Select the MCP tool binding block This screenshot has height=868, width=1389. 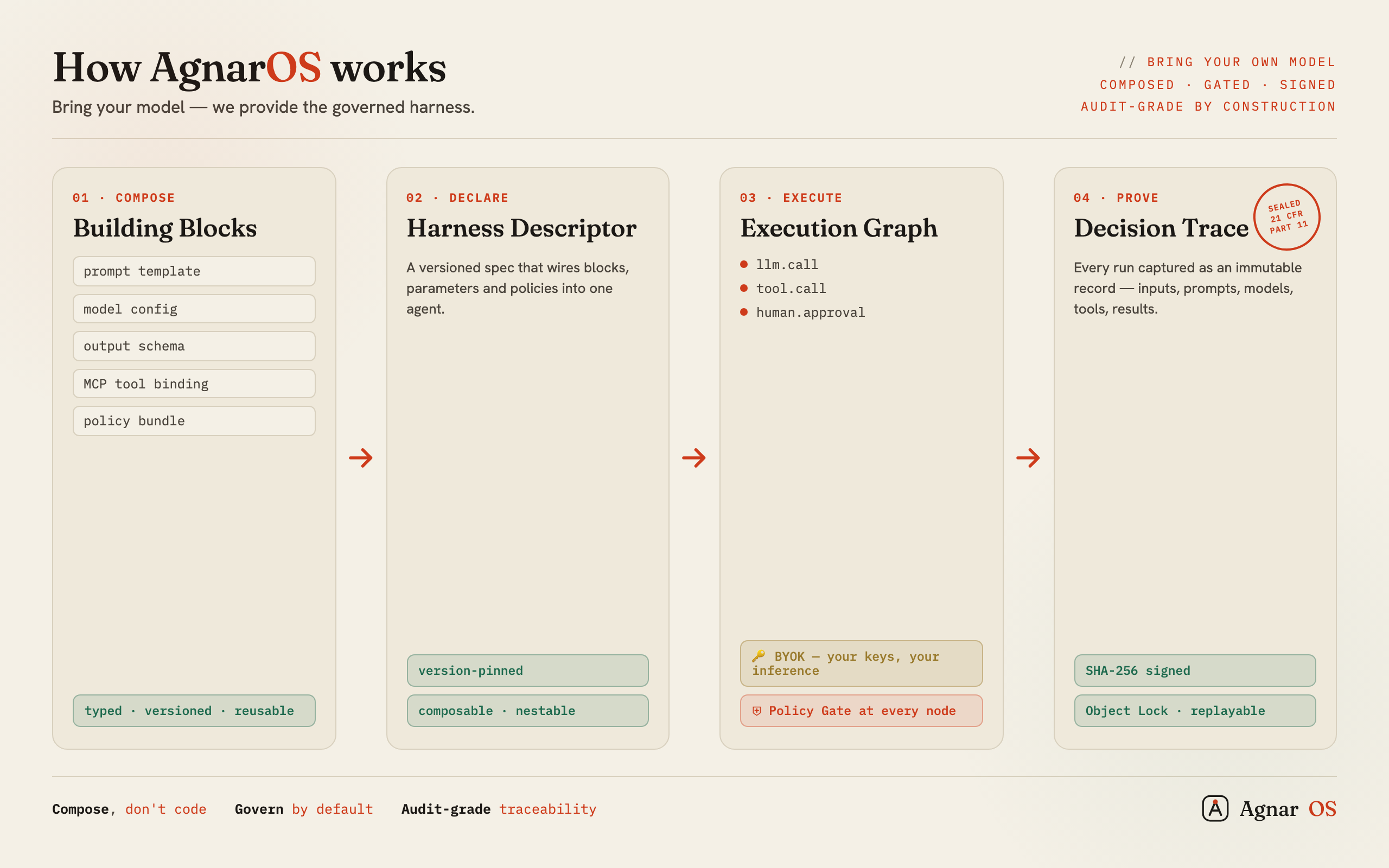click(194, 384)
